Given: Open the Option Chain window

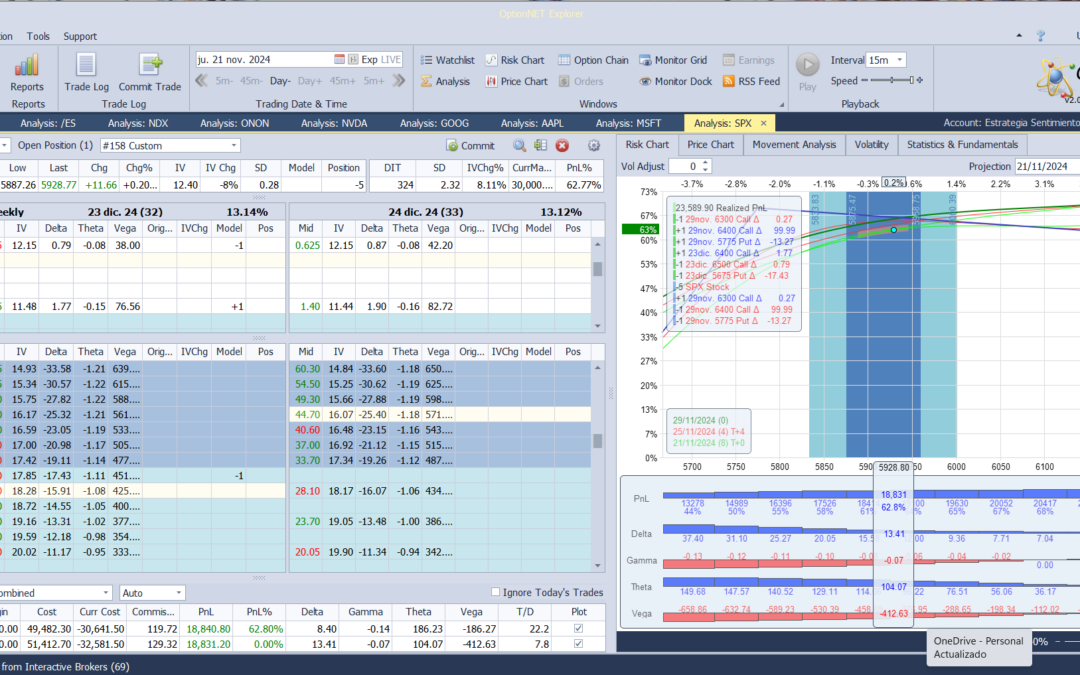Looking at the screenshot, I should point(593,60).
